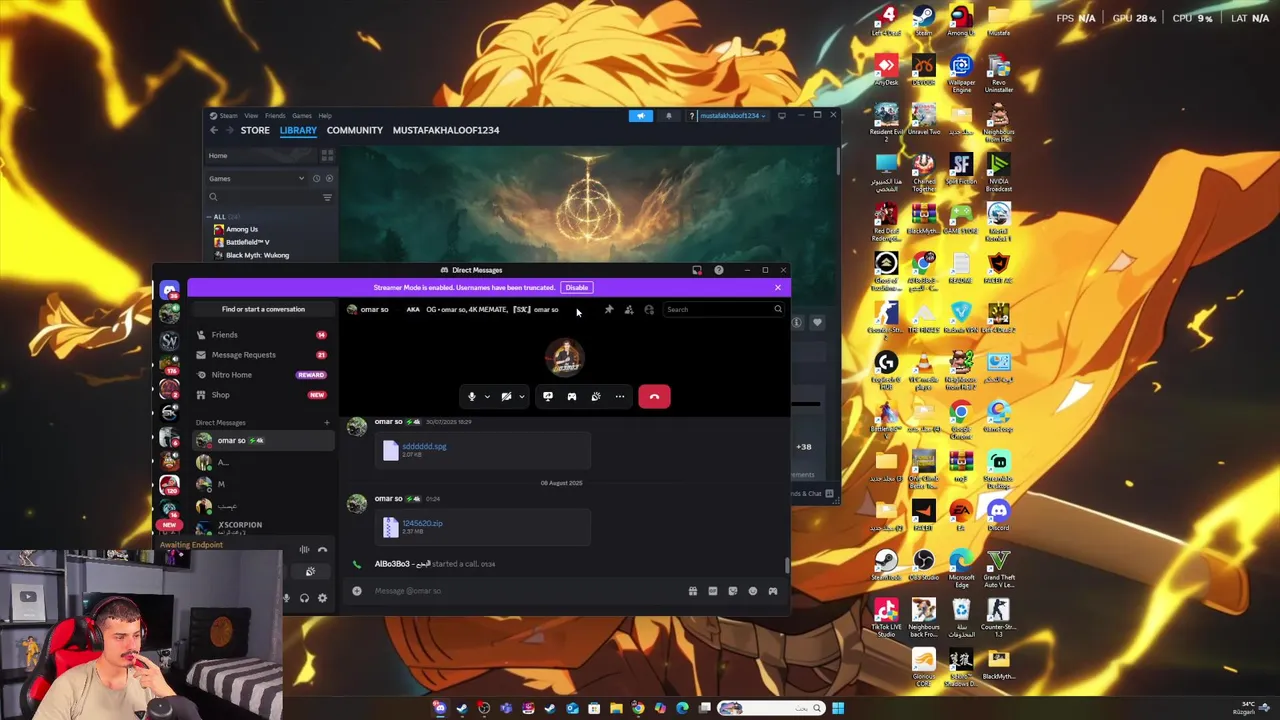This screenshot has height=720, width=1280.
Task: Open pinned messages in Discord
Action: 608,310
